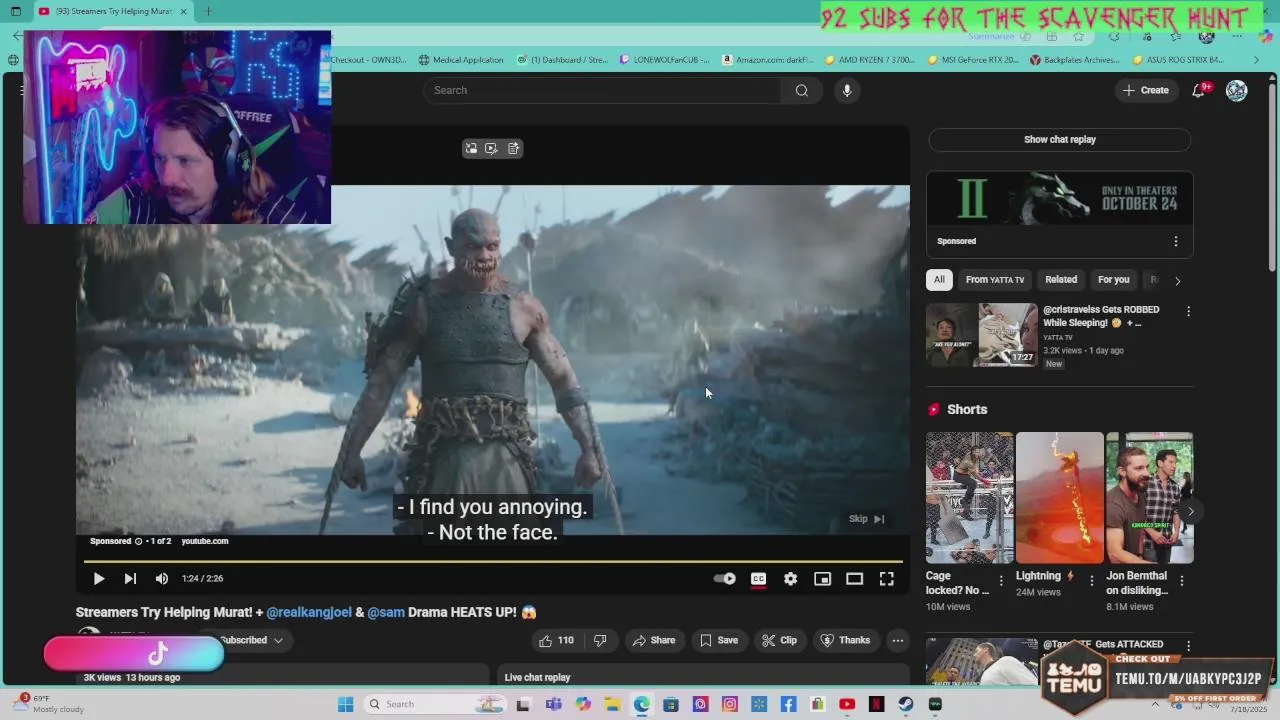Open Amazon.com bookmark

pos(767,60)
